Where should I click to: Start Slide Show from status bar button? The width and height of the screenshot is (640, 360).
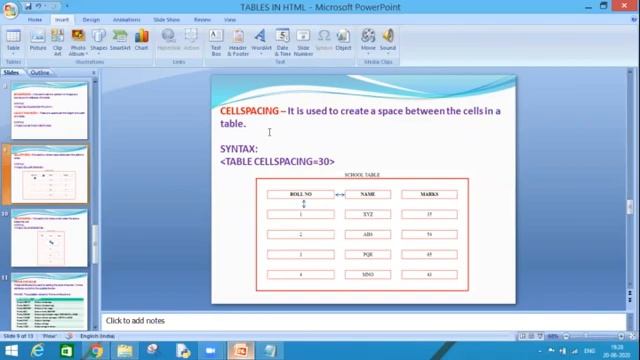540,336
